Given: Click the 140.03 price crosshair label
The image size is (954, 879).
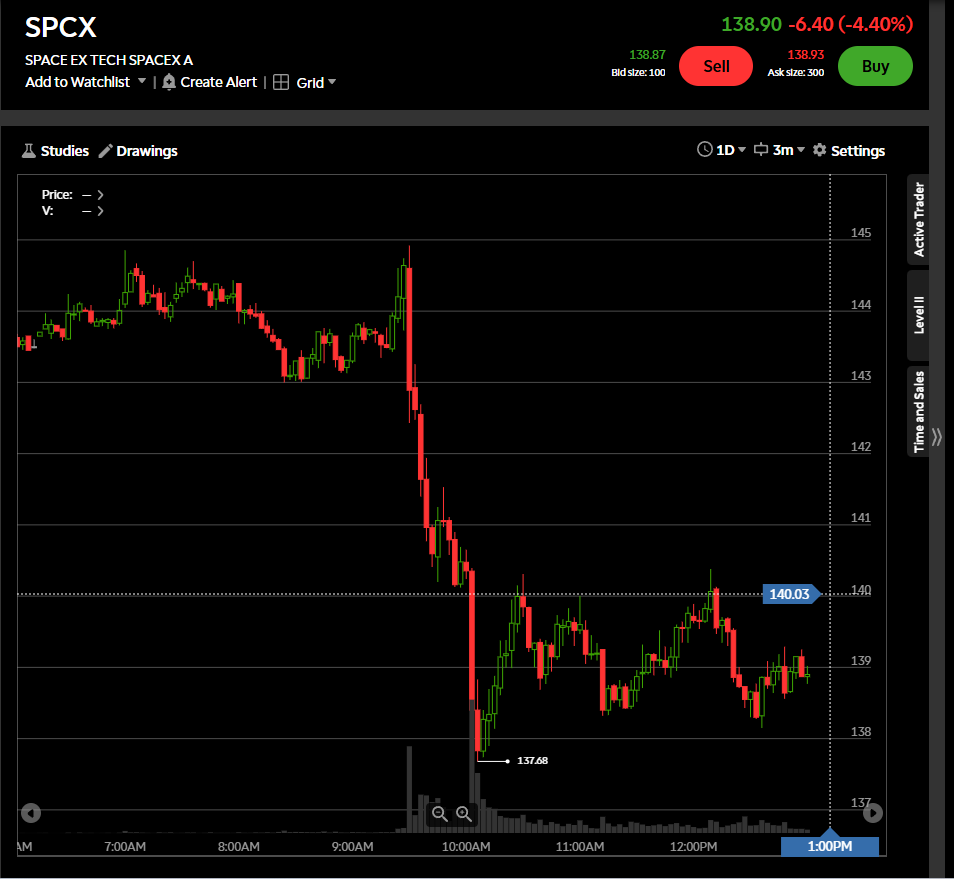Looking at the screenshot, I should pyautogui.click(x=790, y=594).
